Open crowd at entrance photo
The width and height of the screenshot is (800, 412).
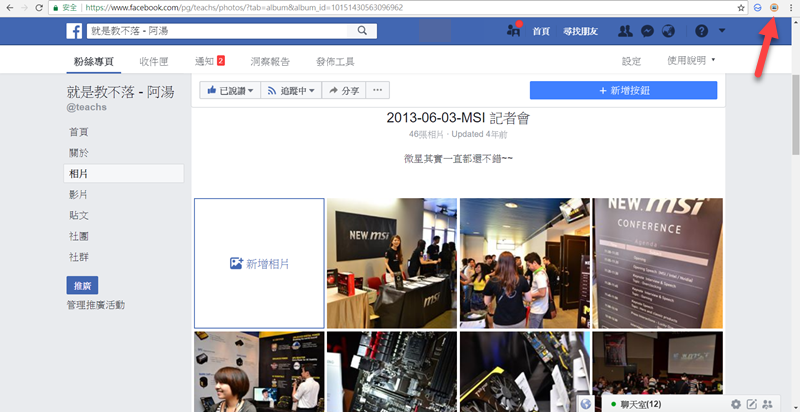[525, 263]
